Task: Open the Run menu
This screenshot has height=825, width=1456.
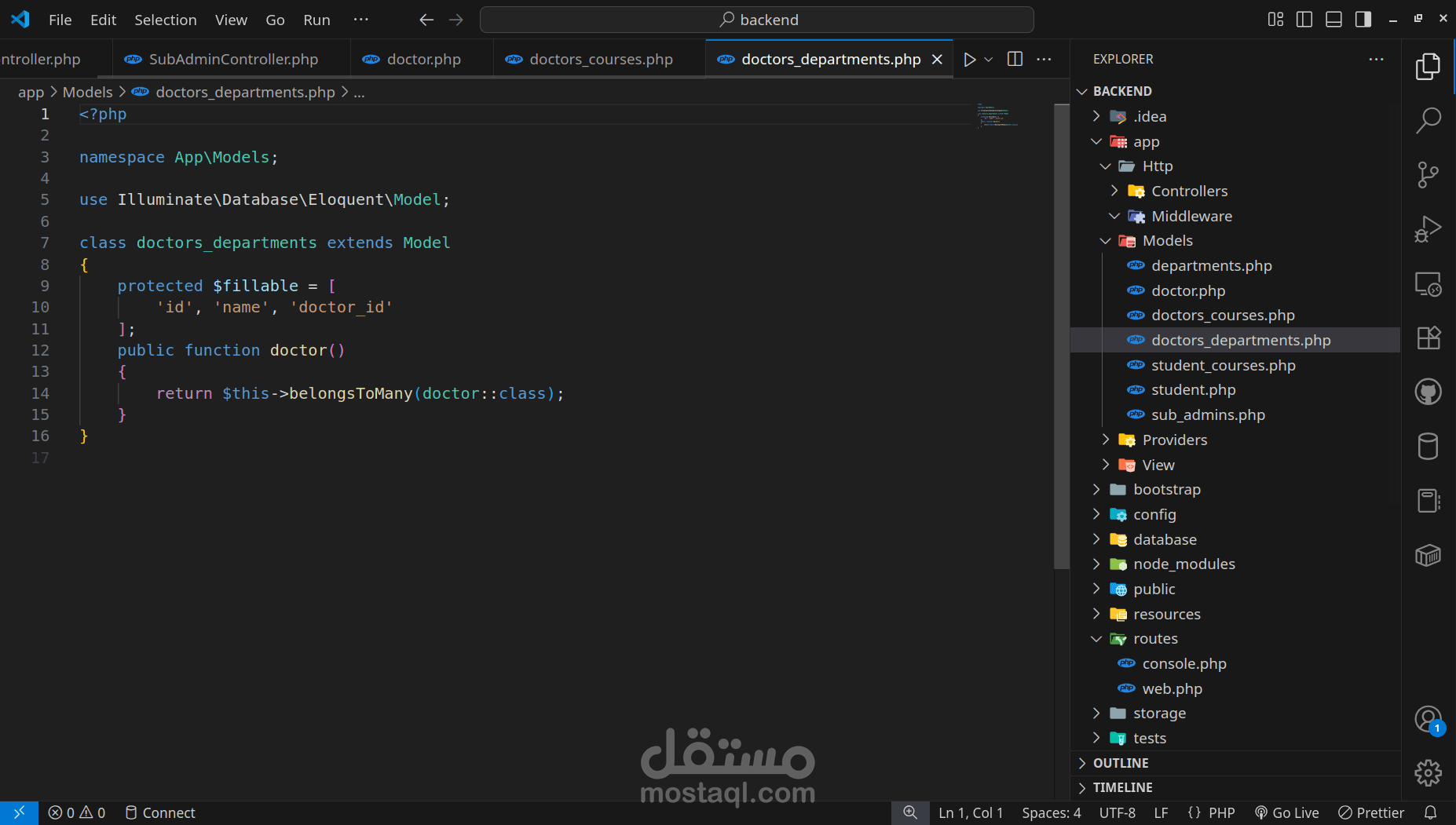Action: (x=316, y=20)
